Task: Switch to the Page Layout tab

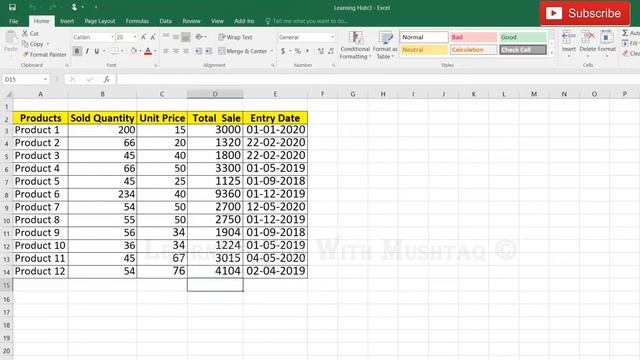Action: 100,21
